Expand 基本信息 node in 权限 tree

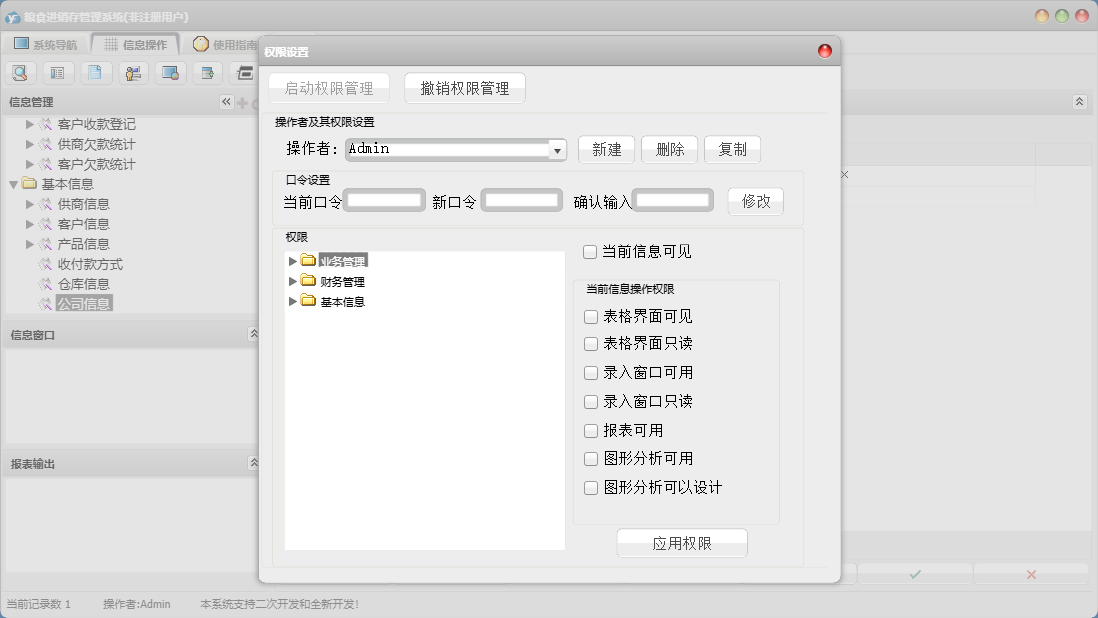[x=293, y=302]
